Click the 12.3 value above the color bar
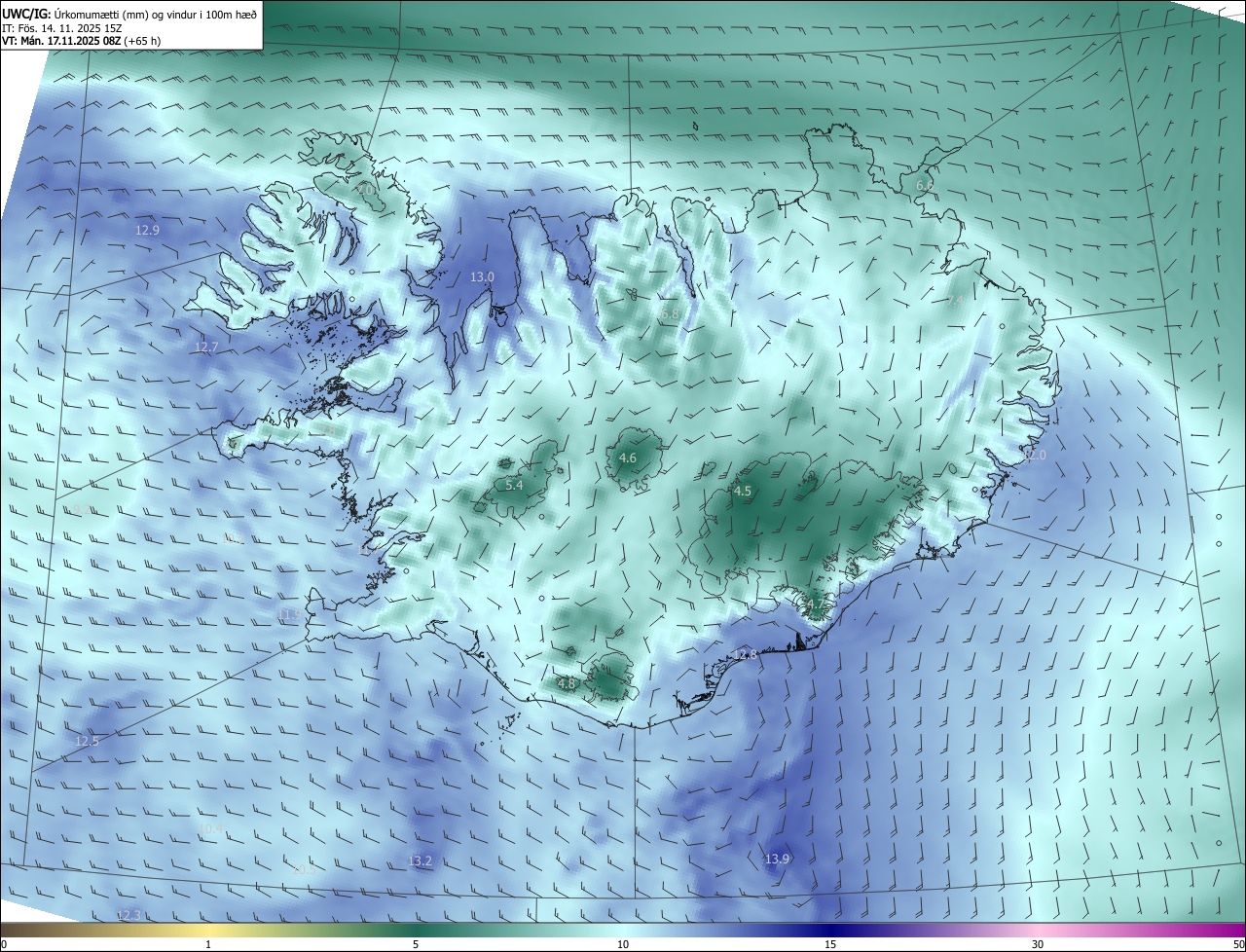Image resolution: width=1246 pixels, height=952 pixels. [x=128, y=915]
